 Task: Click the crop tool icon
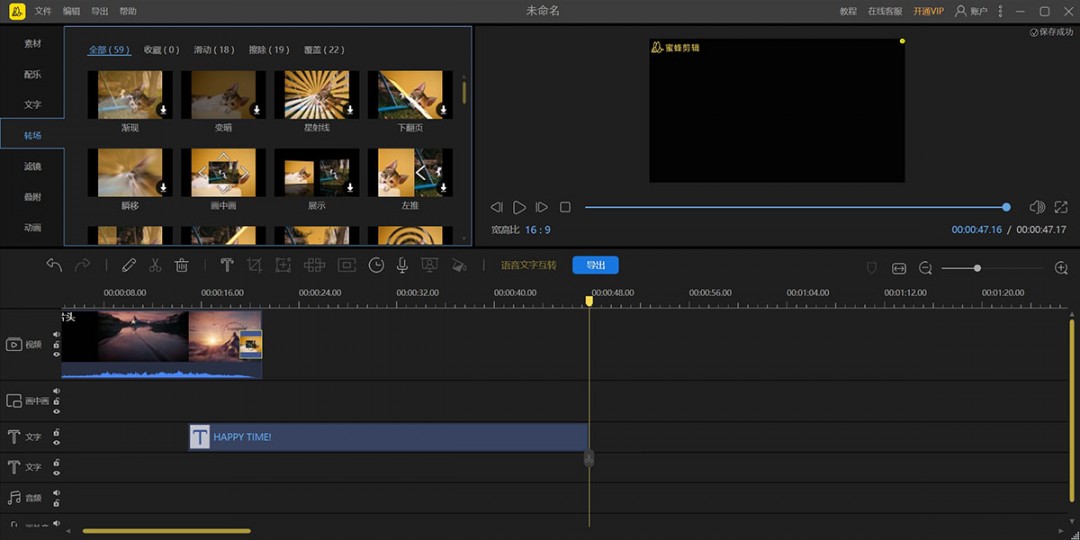click(254, 265)
